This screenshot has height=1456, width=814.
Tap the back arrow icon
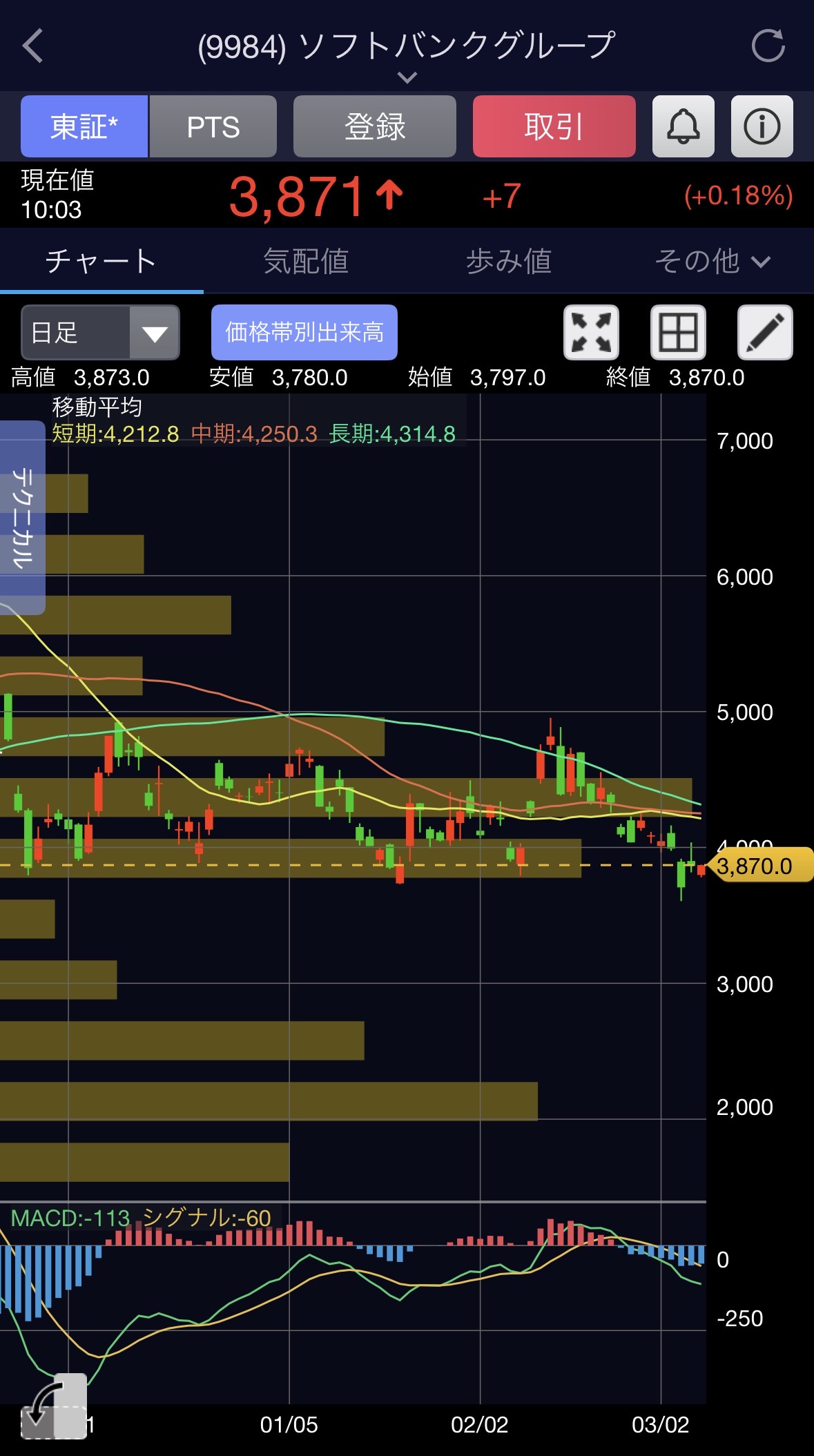tap(33, 46)
